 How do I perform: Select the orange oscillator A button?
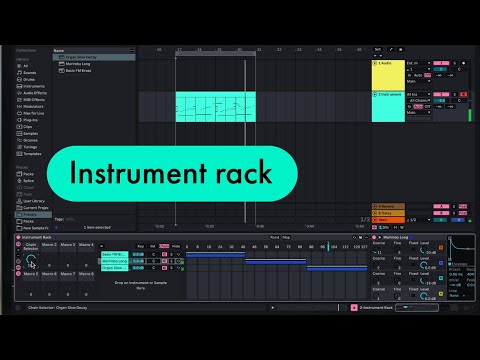pyautogui.click(x=441, y=248)
